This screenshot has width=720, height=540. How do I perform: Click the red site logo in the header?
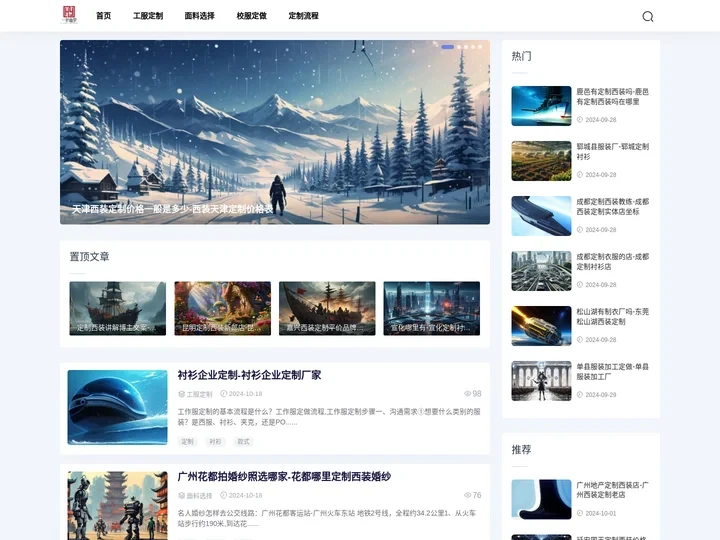(x=69, y=15)
